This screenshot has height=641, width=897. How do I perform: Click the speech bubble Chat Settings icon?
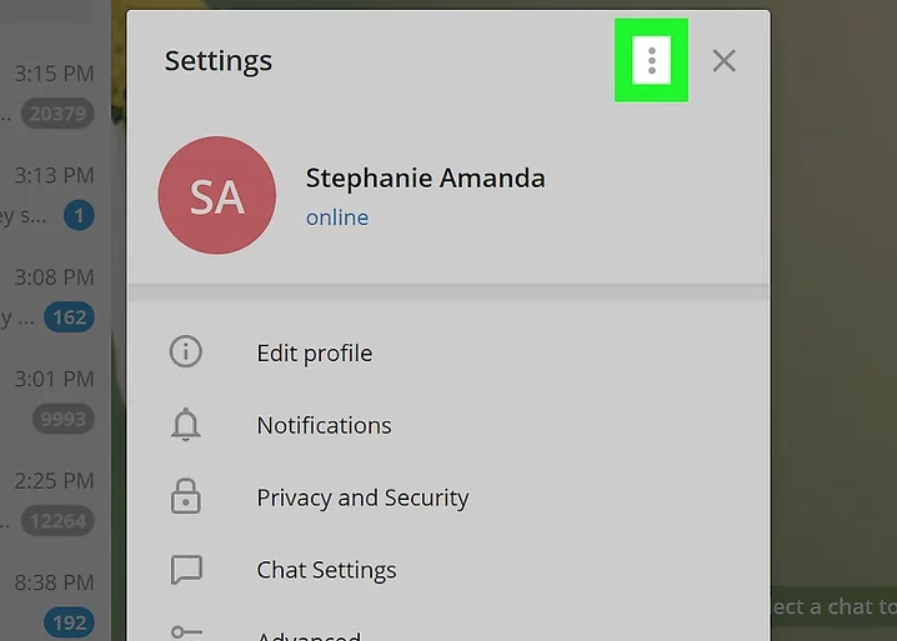[186, 570]
